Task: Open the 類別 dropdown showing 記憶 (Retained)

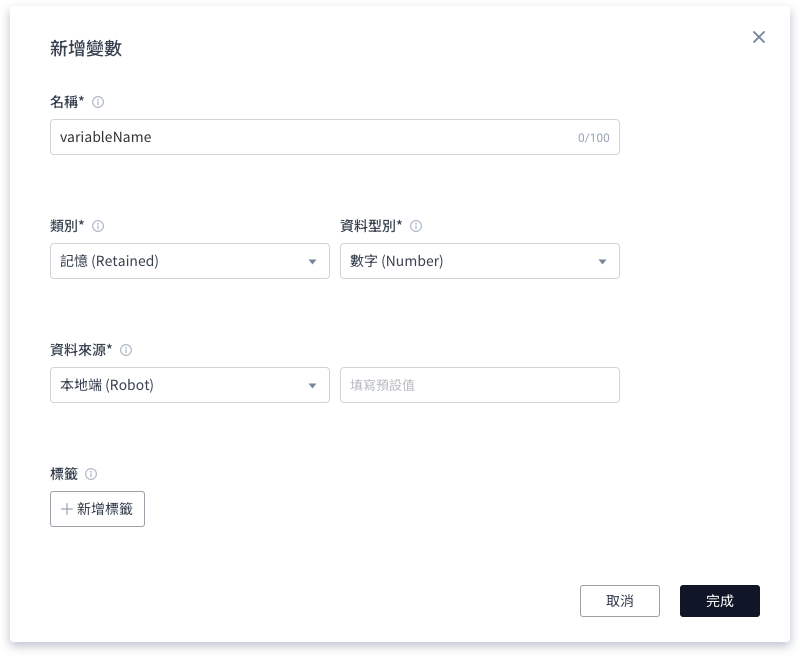Action: click(x=190, y=261)
